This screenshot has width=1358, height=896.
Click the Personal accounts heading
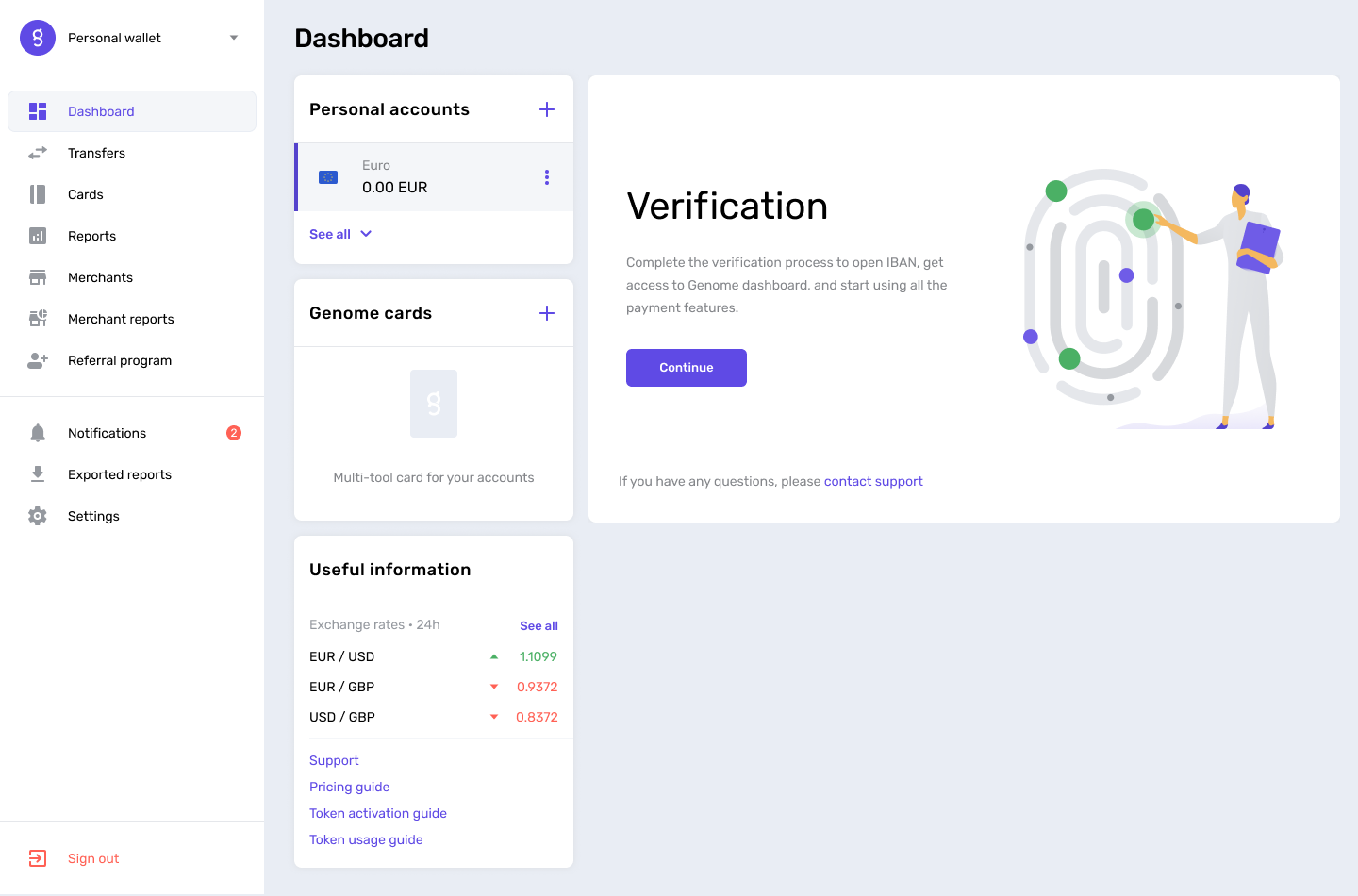389,109
